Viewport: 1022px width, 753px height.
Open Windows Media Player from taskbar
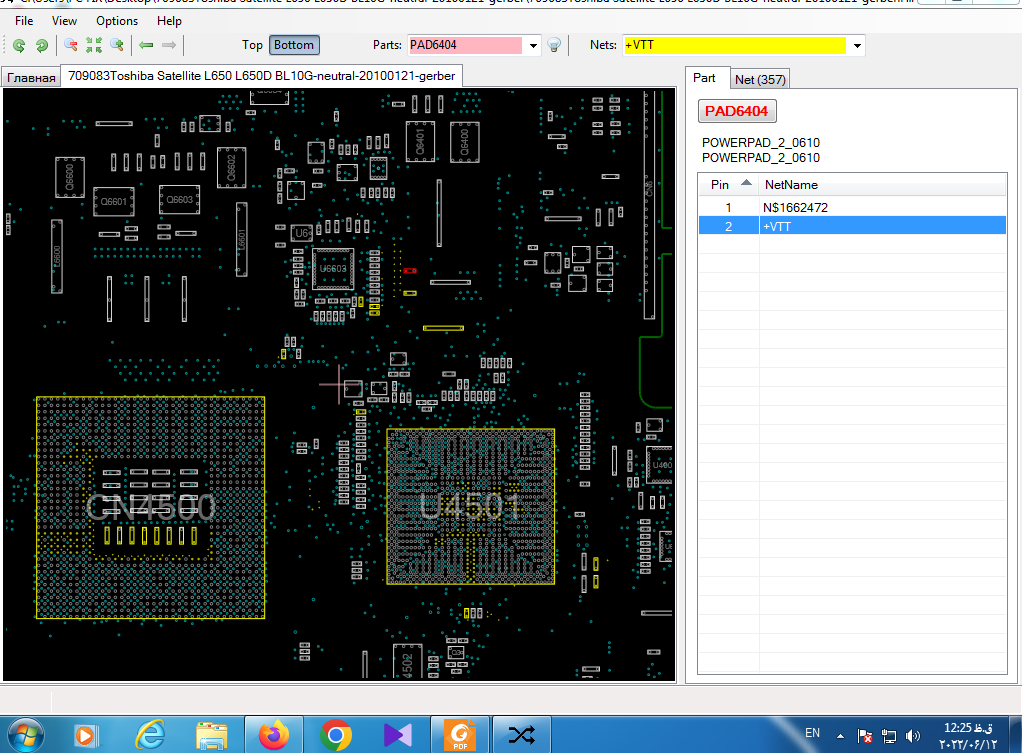84,736
